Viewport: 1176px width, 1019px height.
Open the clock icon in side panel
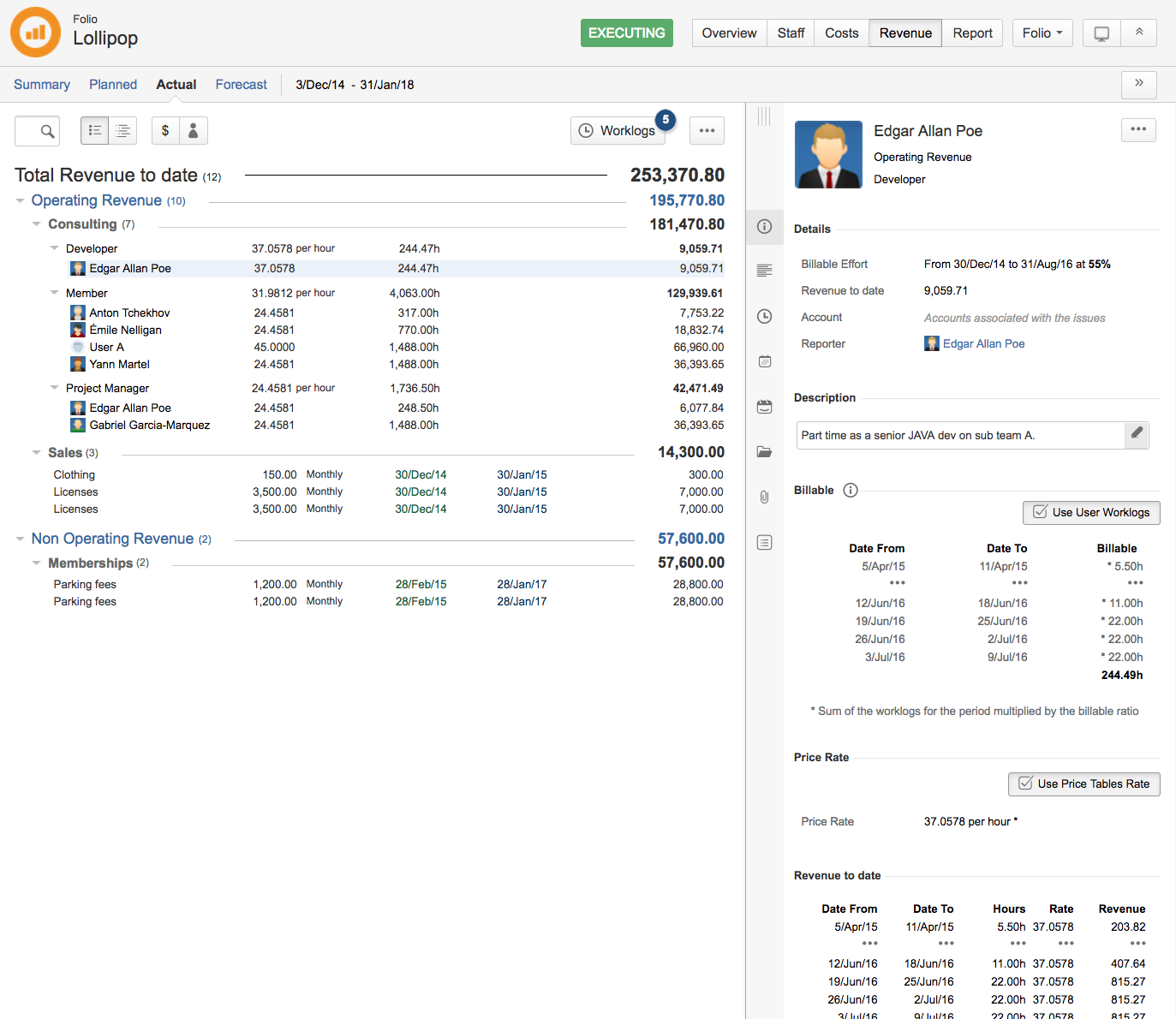pyautogui.click(x=765, y=317)
